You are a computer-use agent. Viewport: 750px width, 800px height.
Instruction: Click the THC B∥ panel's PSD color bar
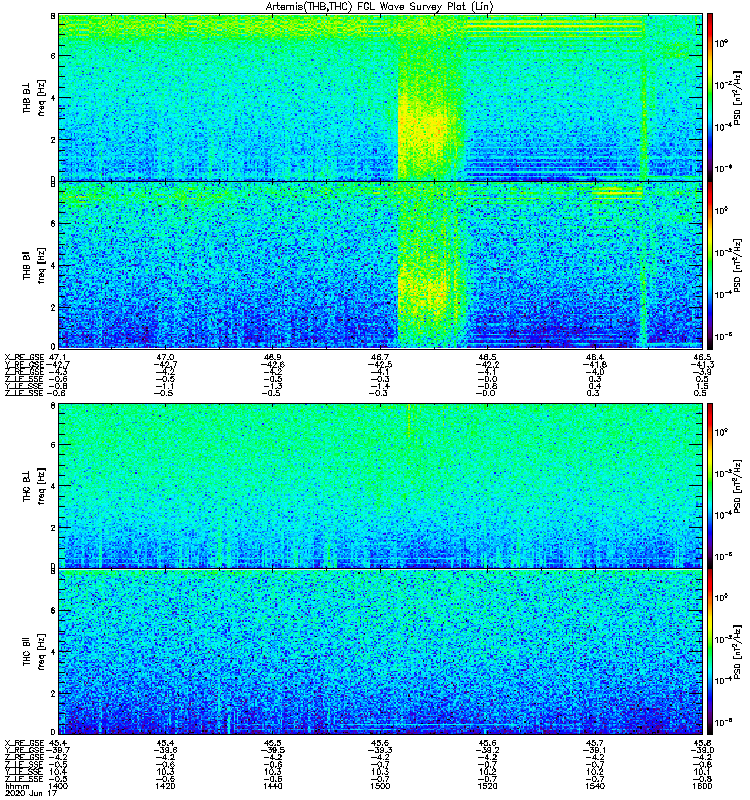[710, 652]
